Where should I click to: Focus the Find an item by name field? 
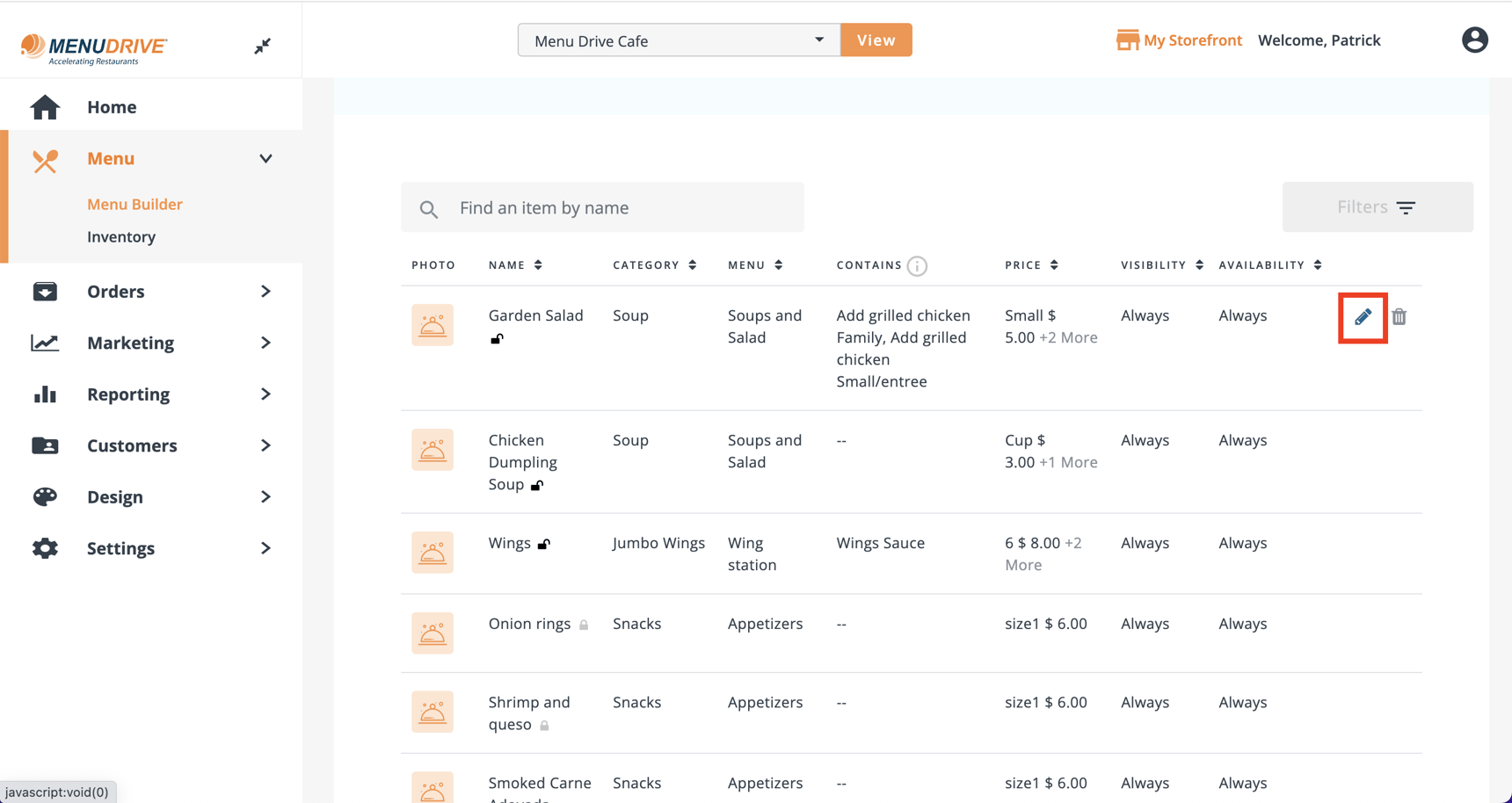point(615,208)
